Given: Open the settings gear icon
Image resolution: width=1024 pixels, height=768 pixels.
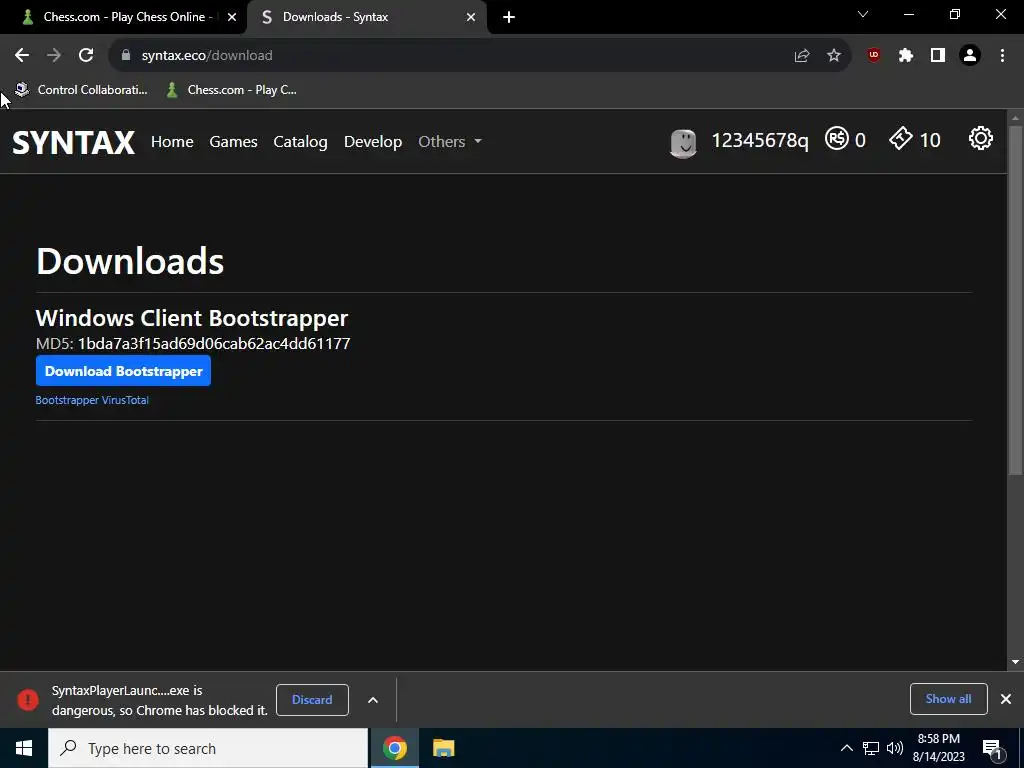Looking at the screenshot, I should click(980, 138).
